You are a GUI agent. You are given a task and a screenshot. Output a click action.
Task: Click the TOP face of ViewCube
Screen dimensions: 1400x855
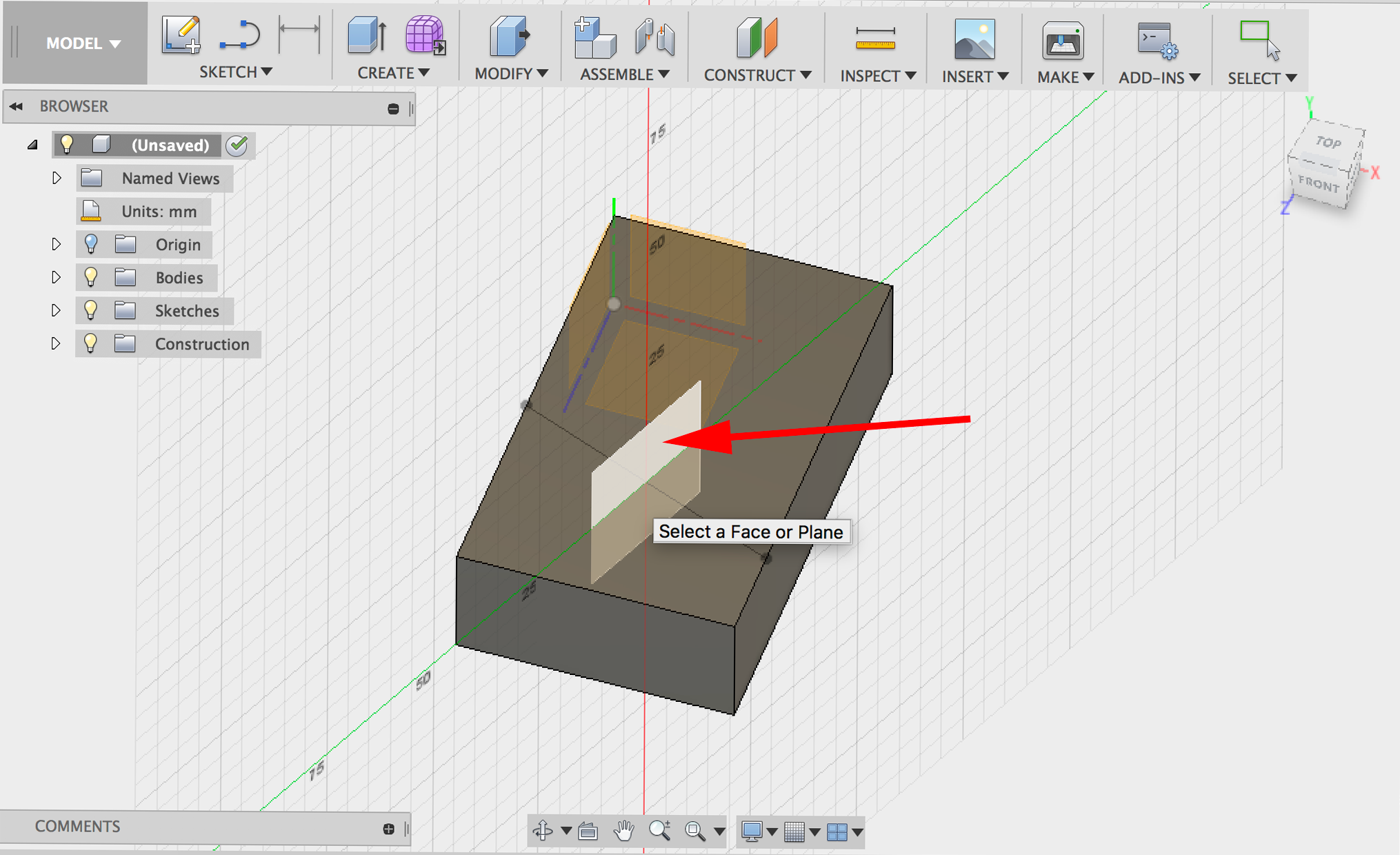tap(1329, 143)
